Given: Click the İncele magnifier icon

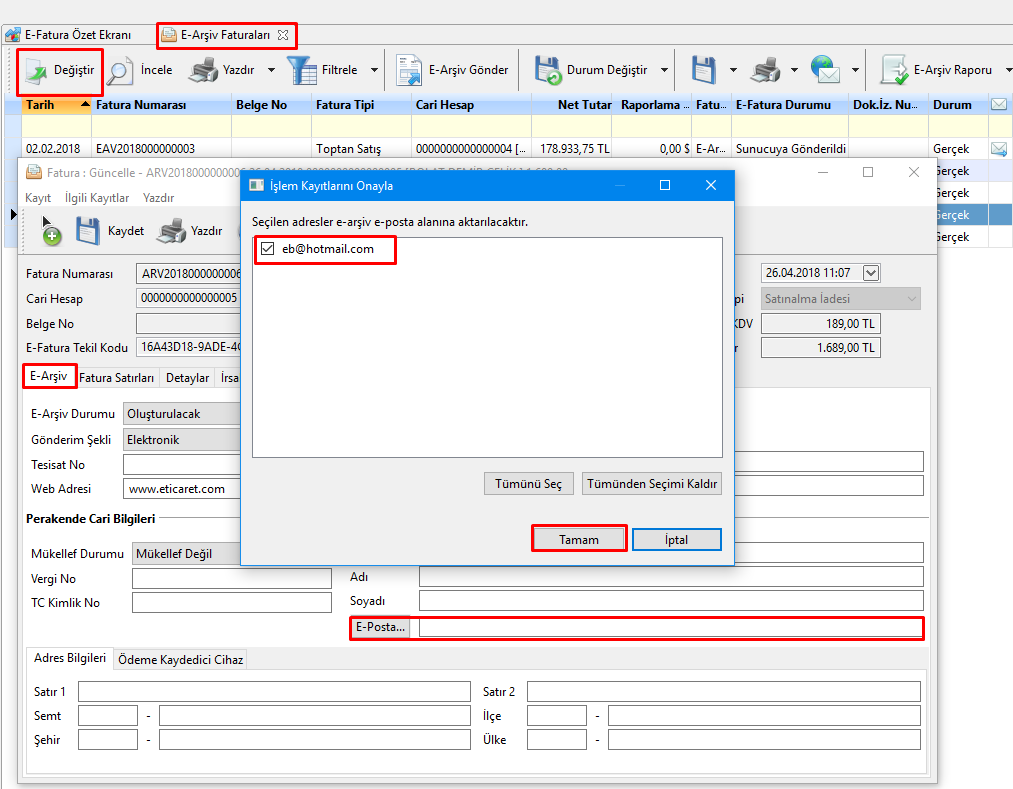Looking at the screenshot, I should point(120,71).
